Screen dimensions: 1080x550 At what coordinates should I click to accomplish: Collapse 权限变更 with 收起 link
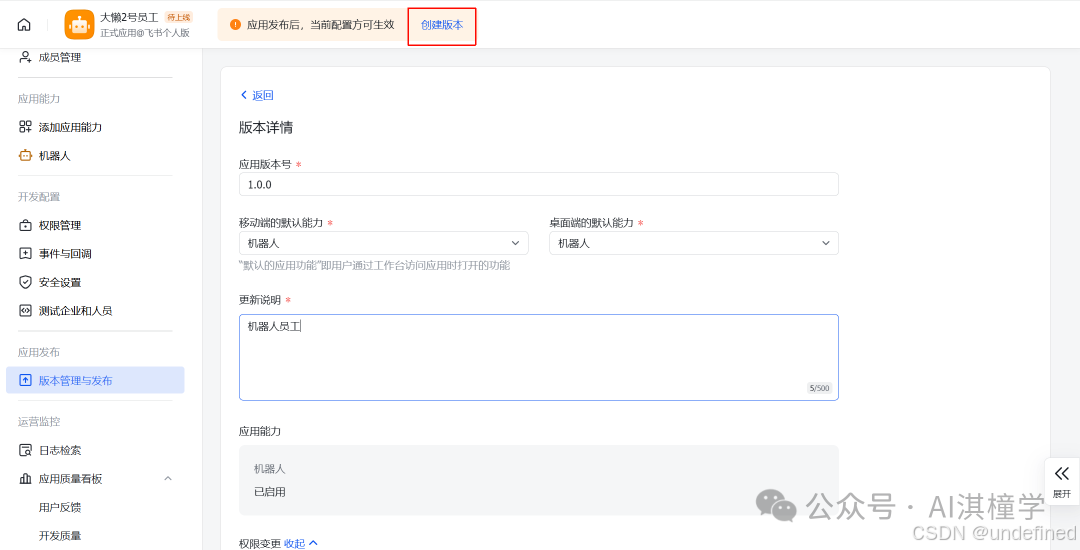pos(301,543)
